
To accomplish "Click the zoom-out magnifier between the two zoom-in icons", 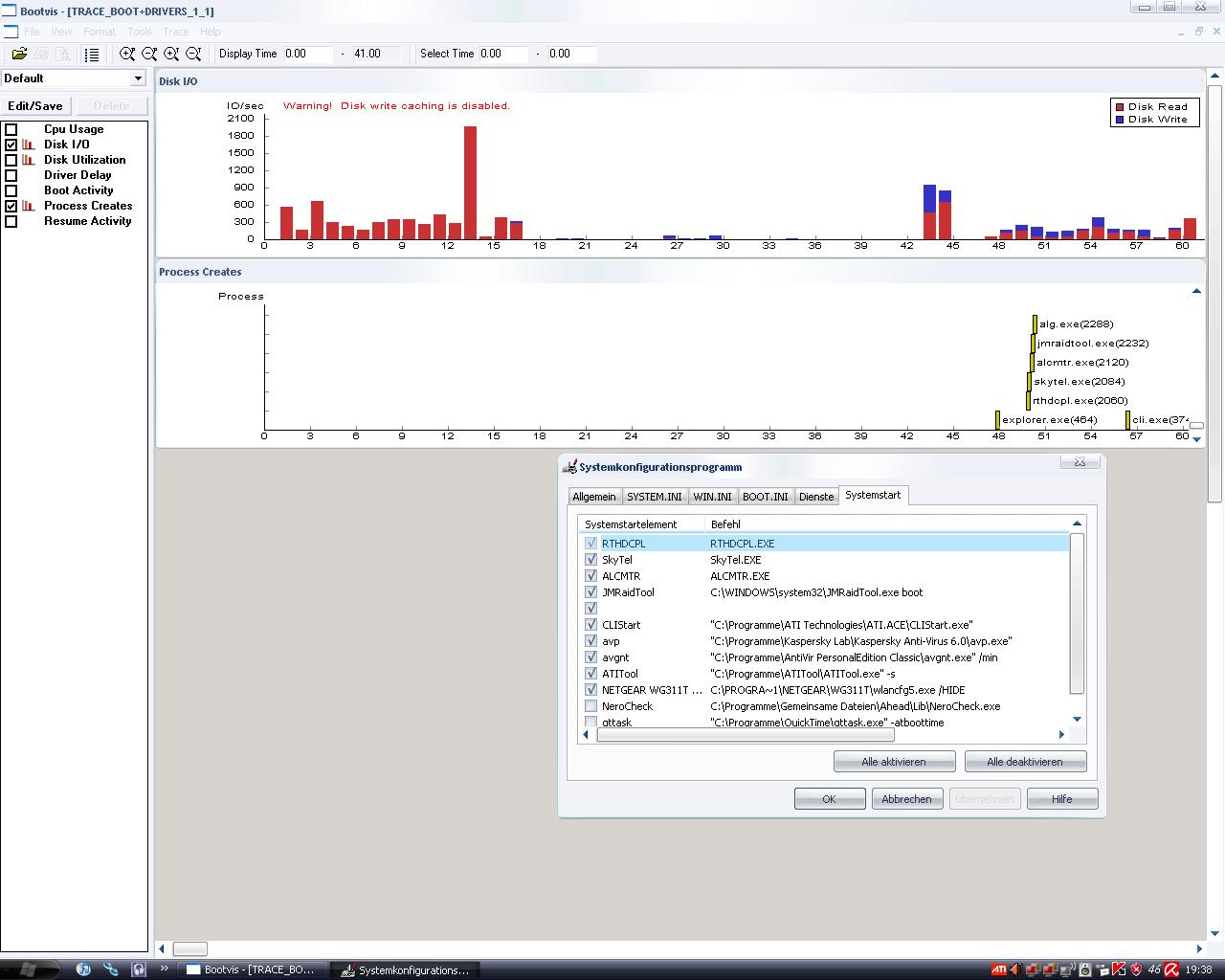I will point(149,54).
